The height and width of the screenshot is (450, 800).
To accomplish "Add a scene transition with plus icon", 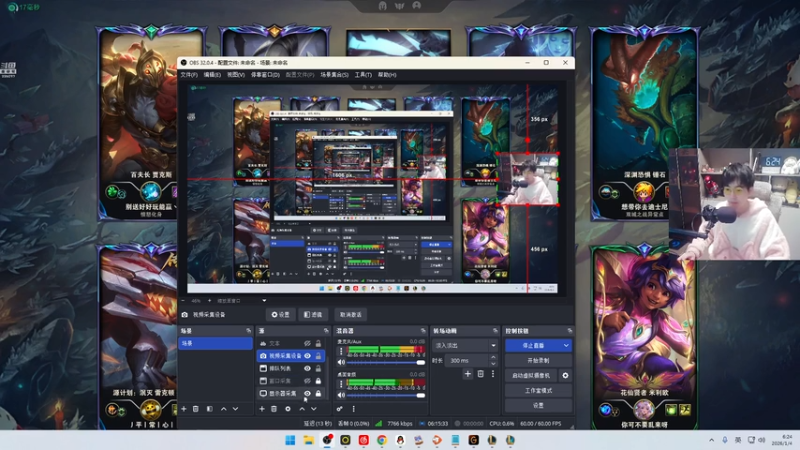I will 467,374.
